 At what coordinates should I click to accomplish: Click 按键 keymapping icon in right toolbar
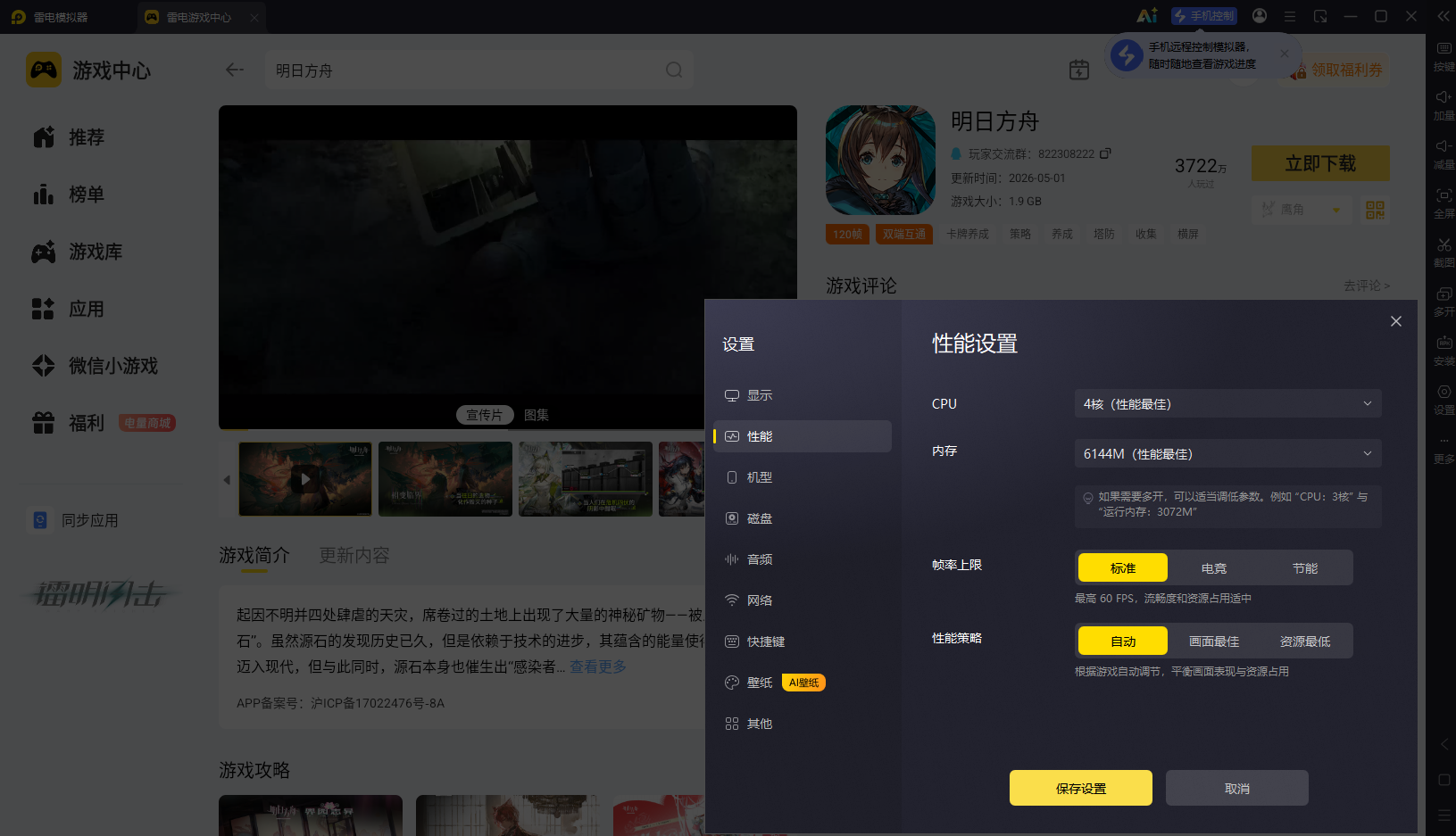(1444, 56)
